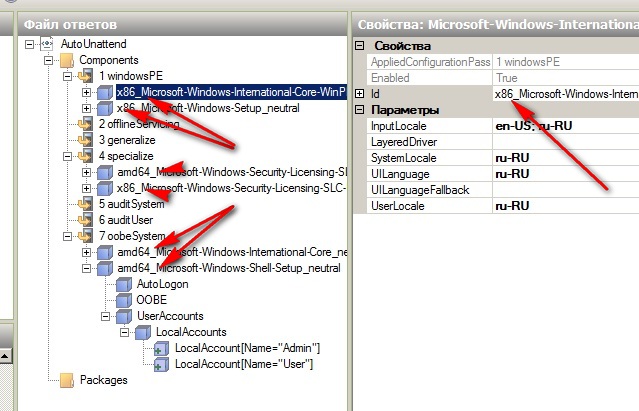Select the AutoLogon node
The height and width of the screenshot is (411, 639).
tap(163, 284)
